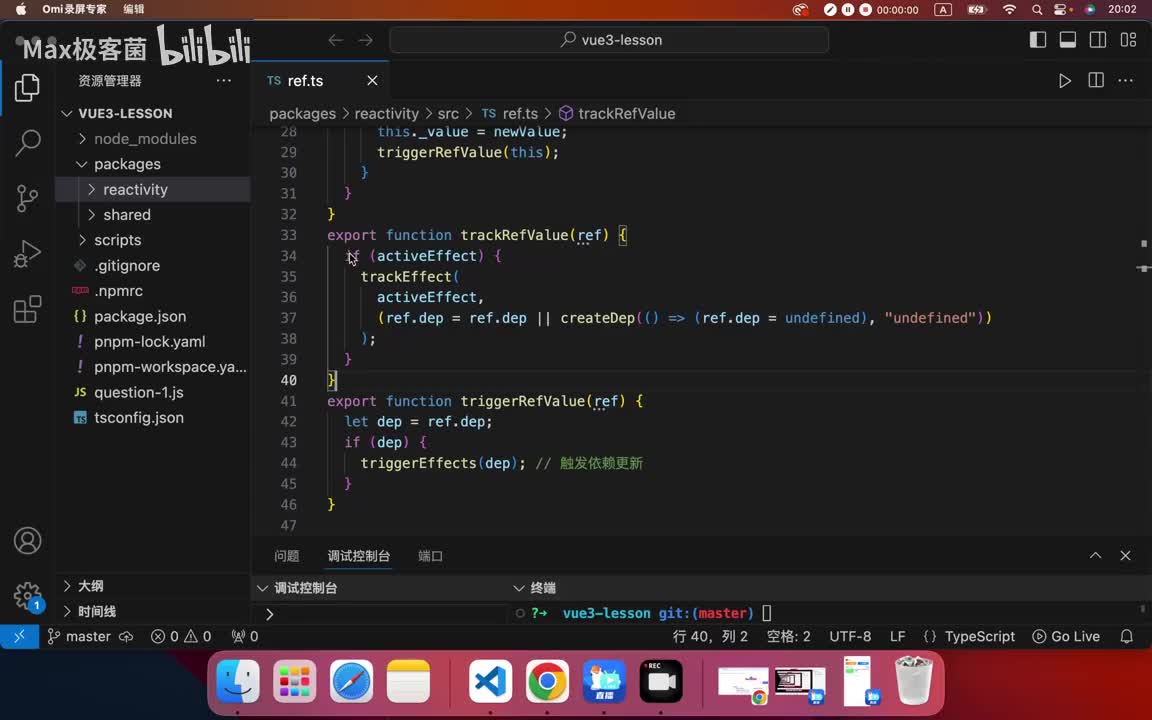Open explorer views and more actions ellipsis

pos(224,80)
